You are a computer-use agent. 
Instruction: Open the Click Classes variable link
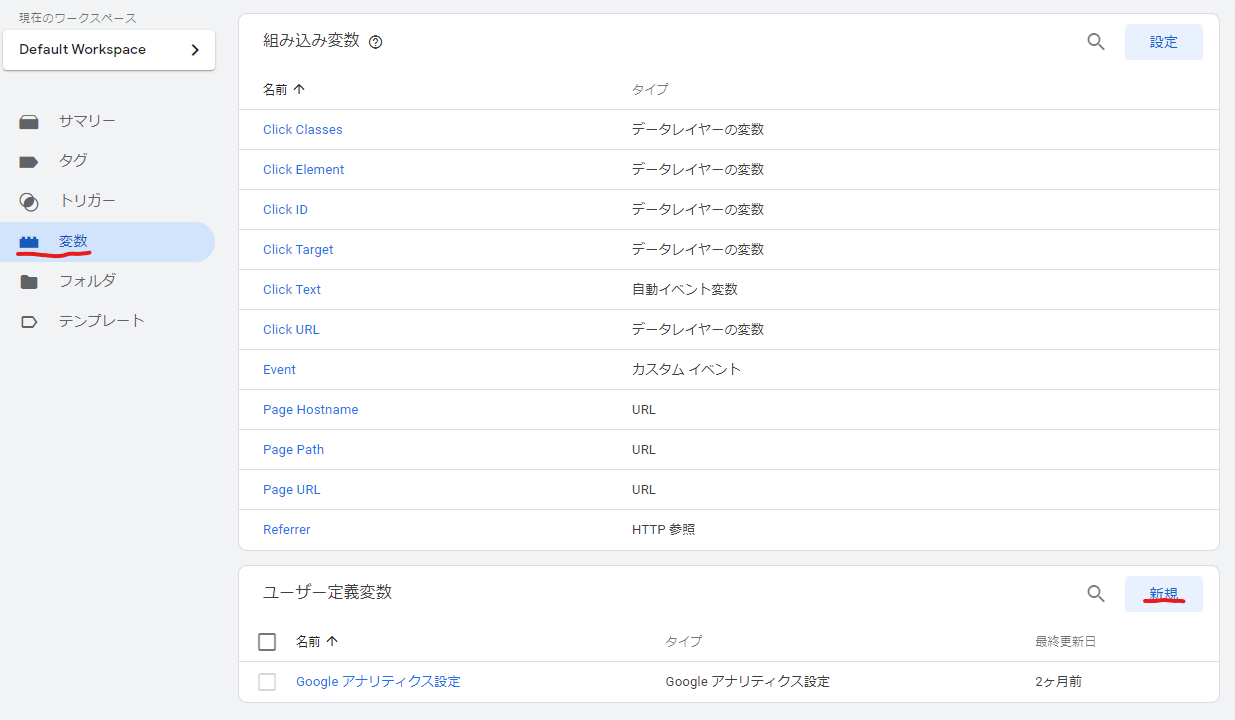302,130
